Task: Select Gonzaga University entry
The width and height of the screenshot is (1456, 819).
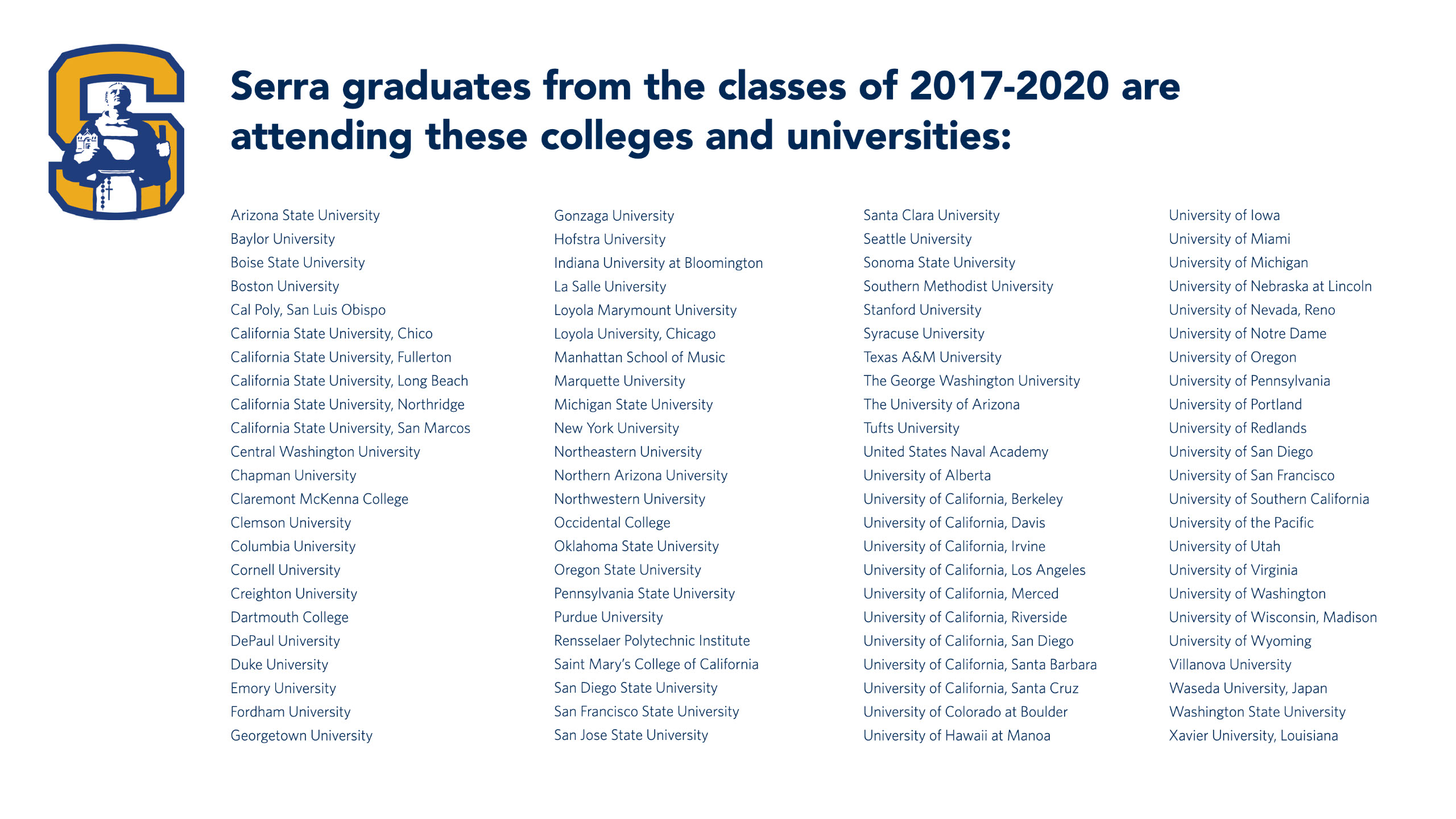Action: point(614,216)
